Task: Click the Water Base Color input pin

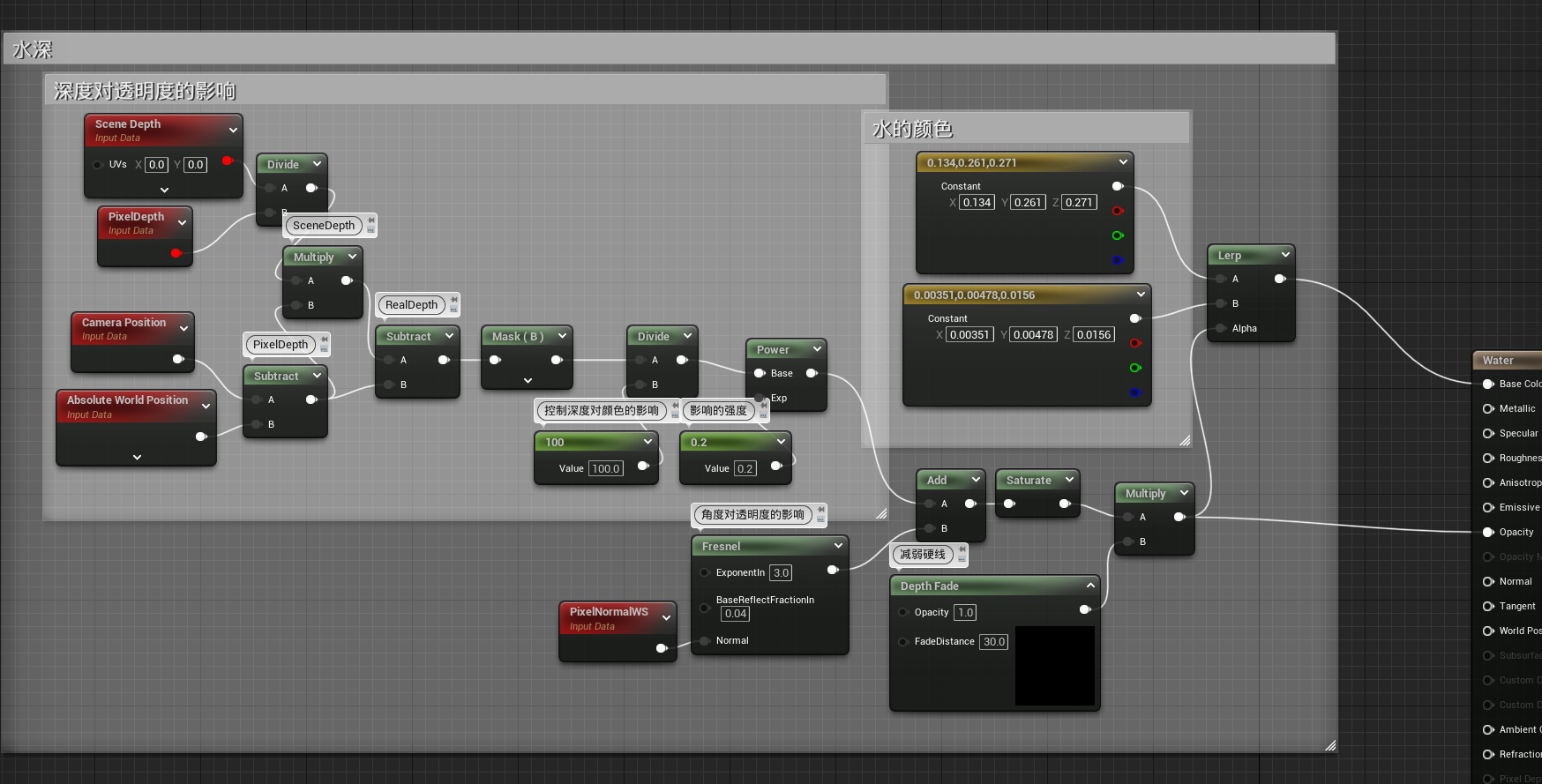Action: click(1488, 384)
